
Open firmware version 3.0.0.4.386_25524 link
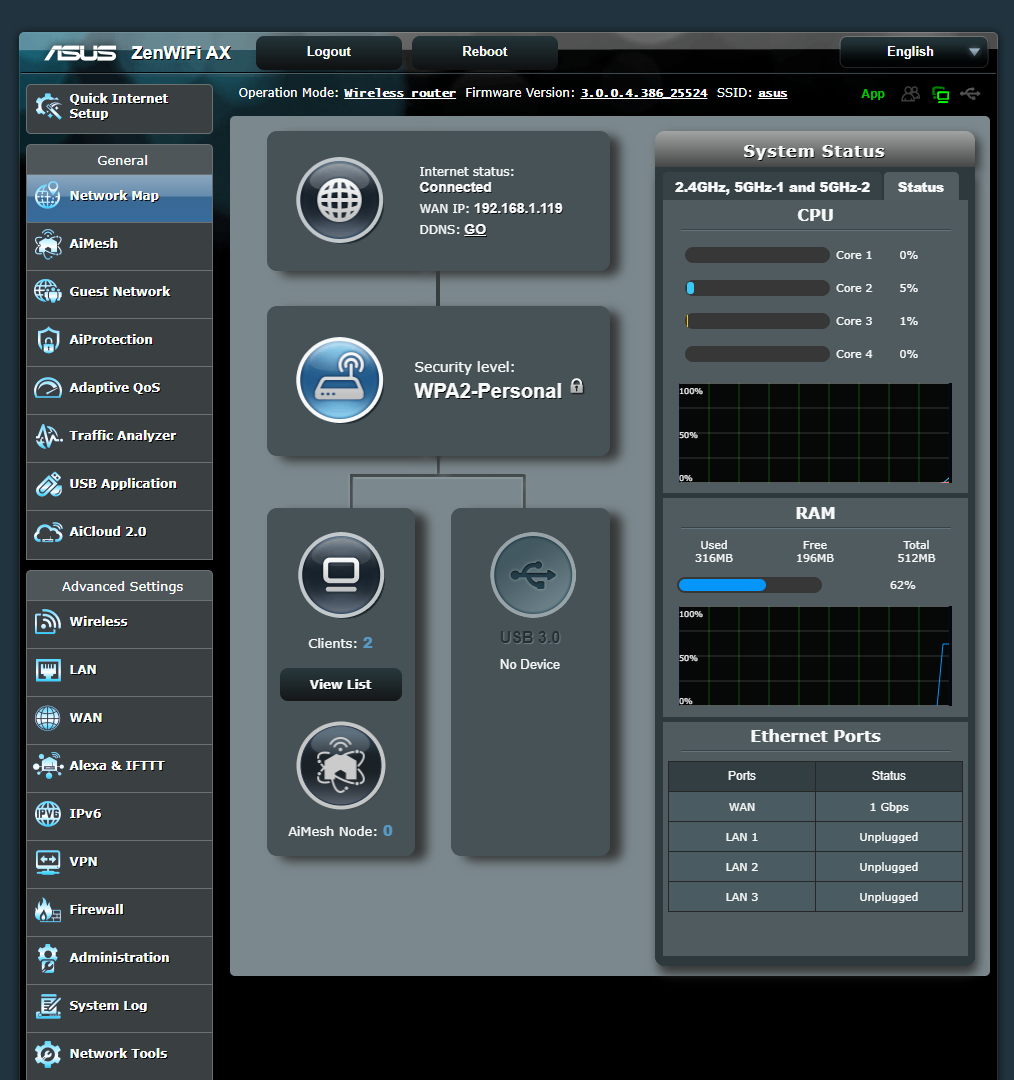point(643,93)
